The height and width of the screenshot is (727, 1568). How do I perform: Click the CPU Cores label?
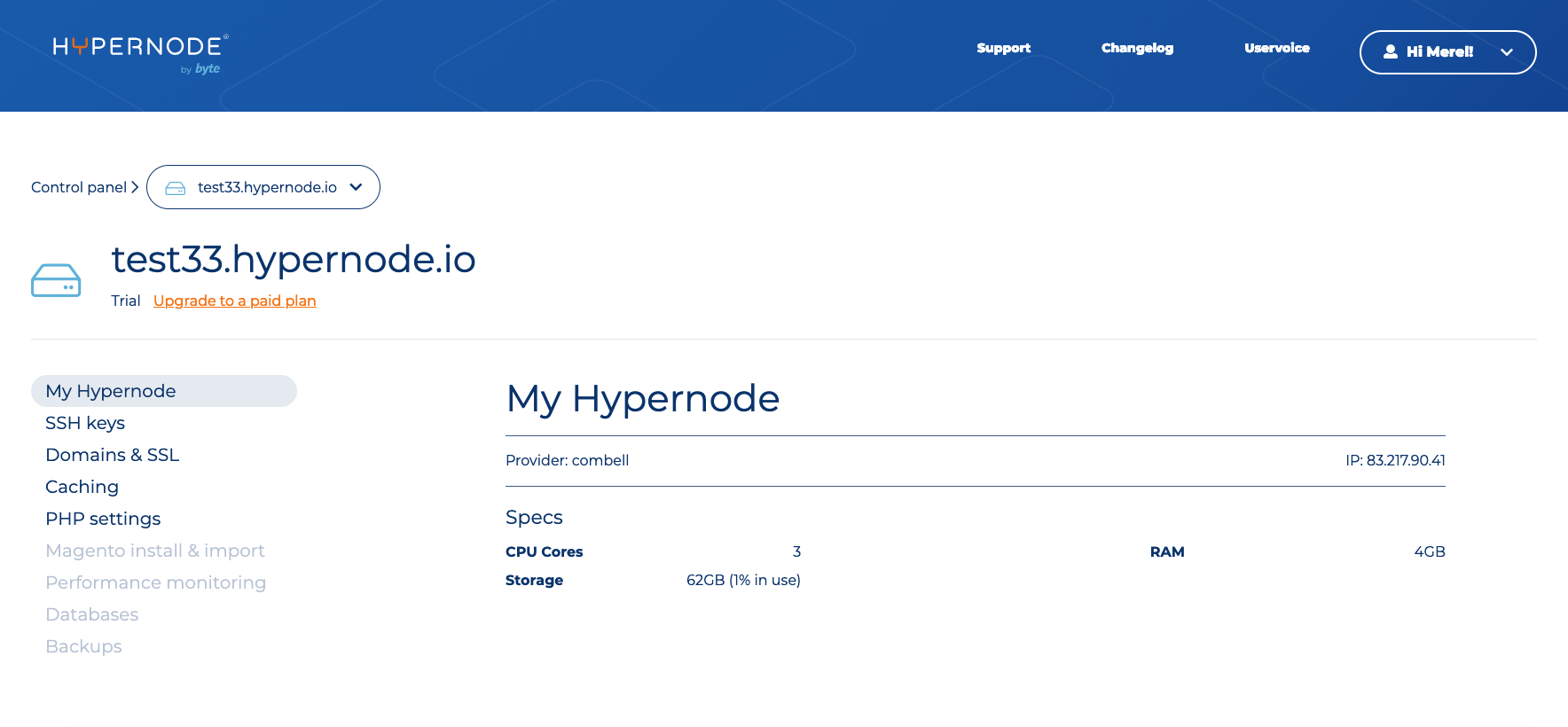point(545,551)
